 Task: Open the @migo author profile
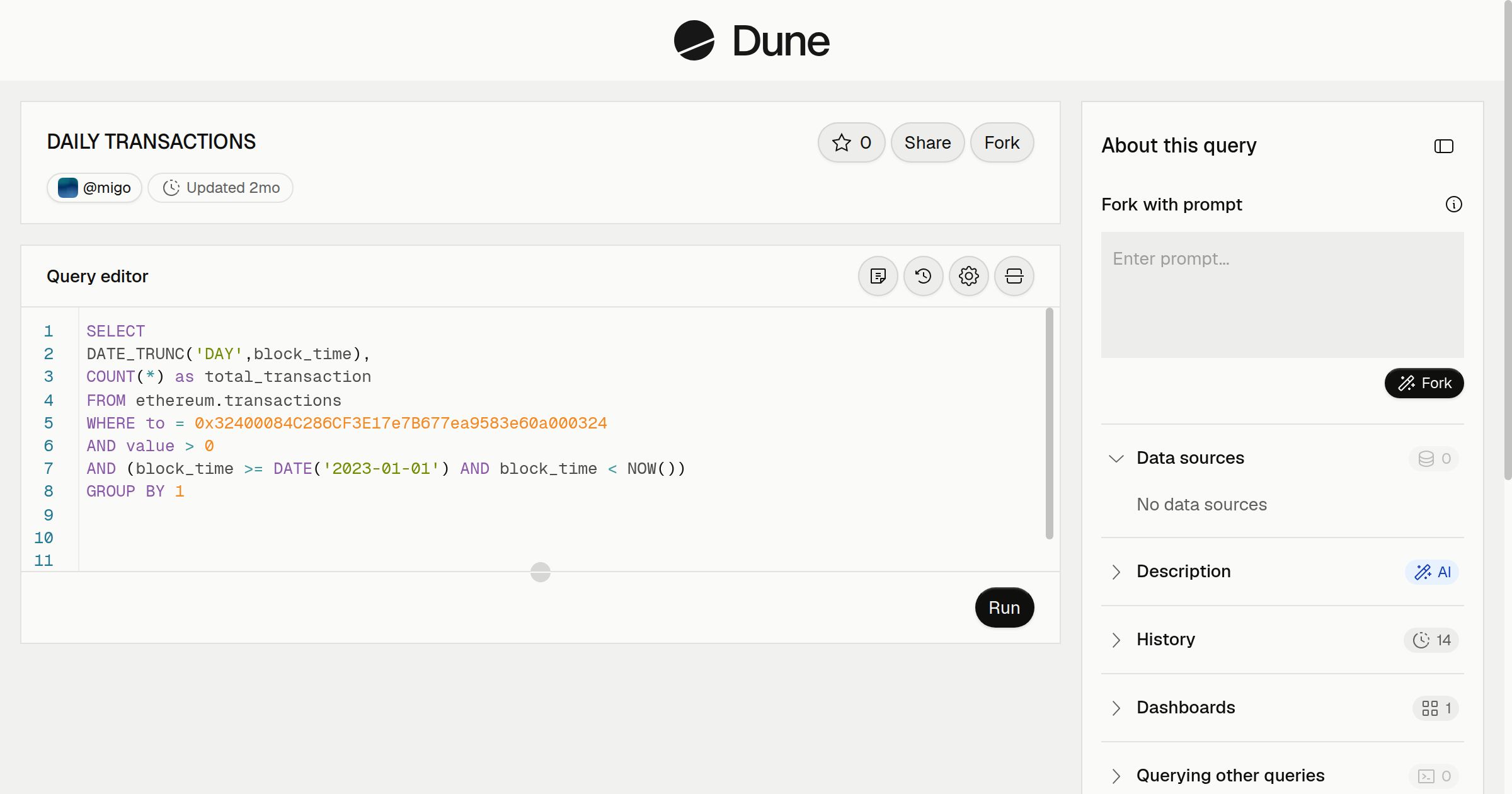[94, 188]
